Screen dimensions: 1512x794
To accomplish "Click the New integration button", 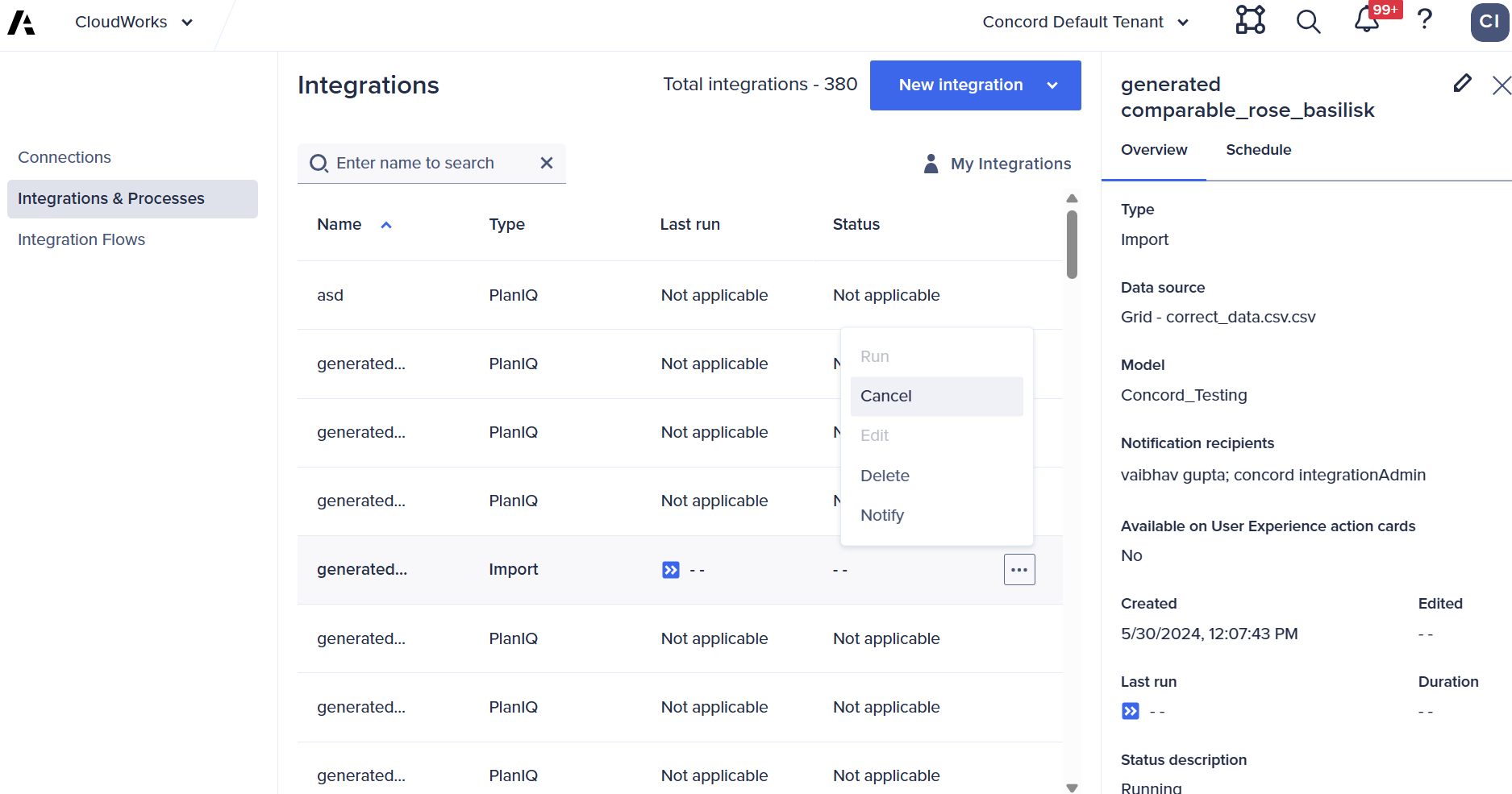I will pyautogui.click(x=961, y=85).
